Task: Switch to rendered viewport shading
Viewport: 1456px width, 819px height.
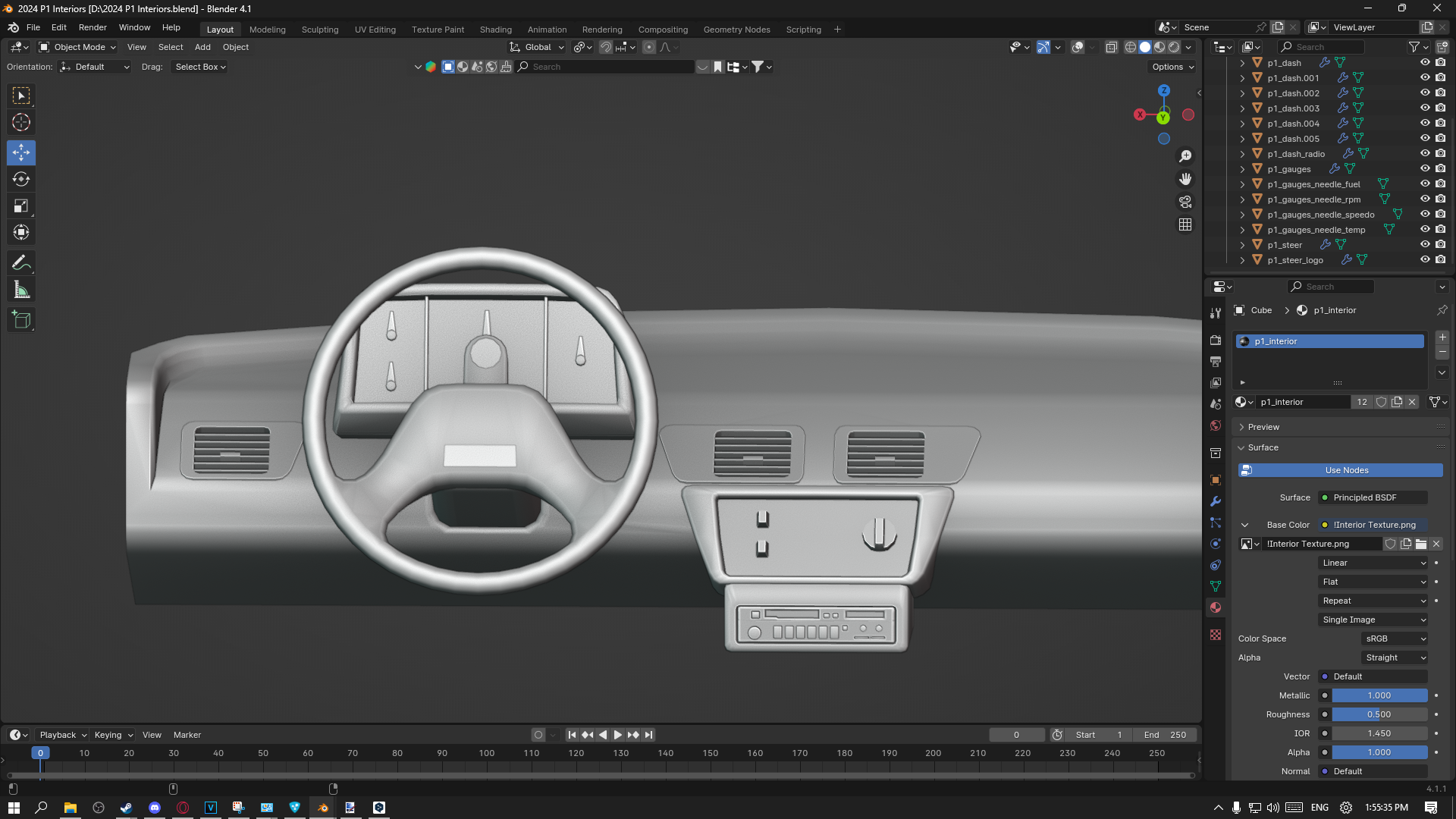Action: coord(1174,47)
